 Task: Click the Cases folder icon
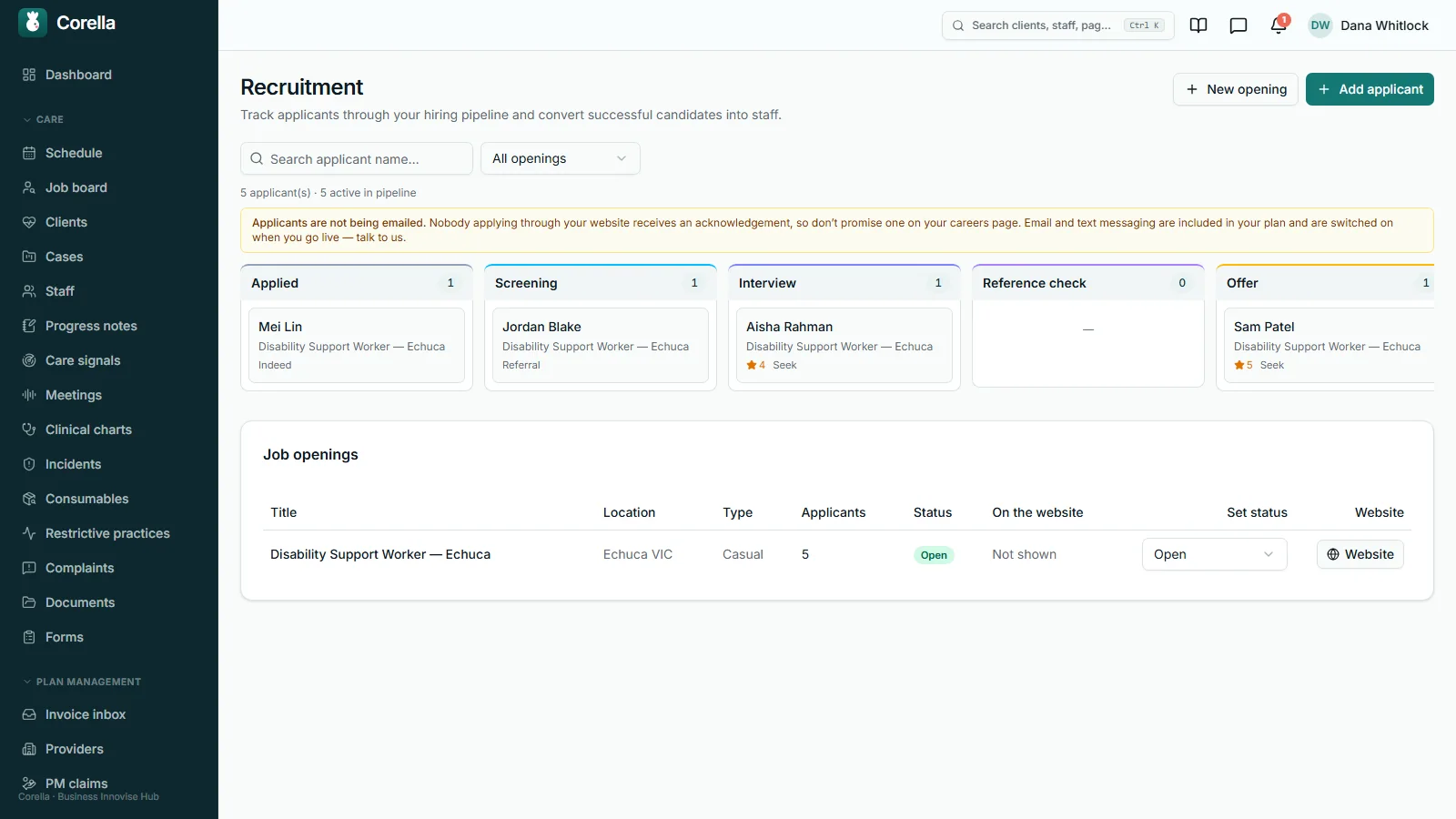[x=29, y=257]
